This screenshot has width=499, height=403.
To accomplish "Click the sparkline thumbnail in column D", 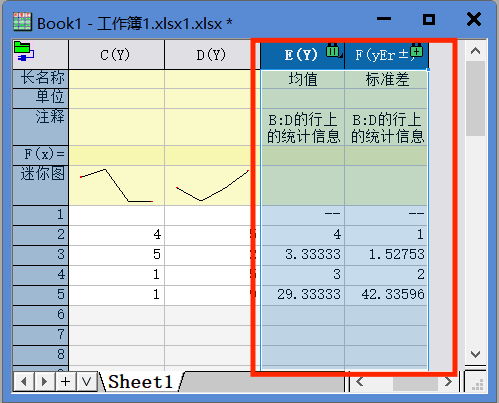I will [212, 185].
